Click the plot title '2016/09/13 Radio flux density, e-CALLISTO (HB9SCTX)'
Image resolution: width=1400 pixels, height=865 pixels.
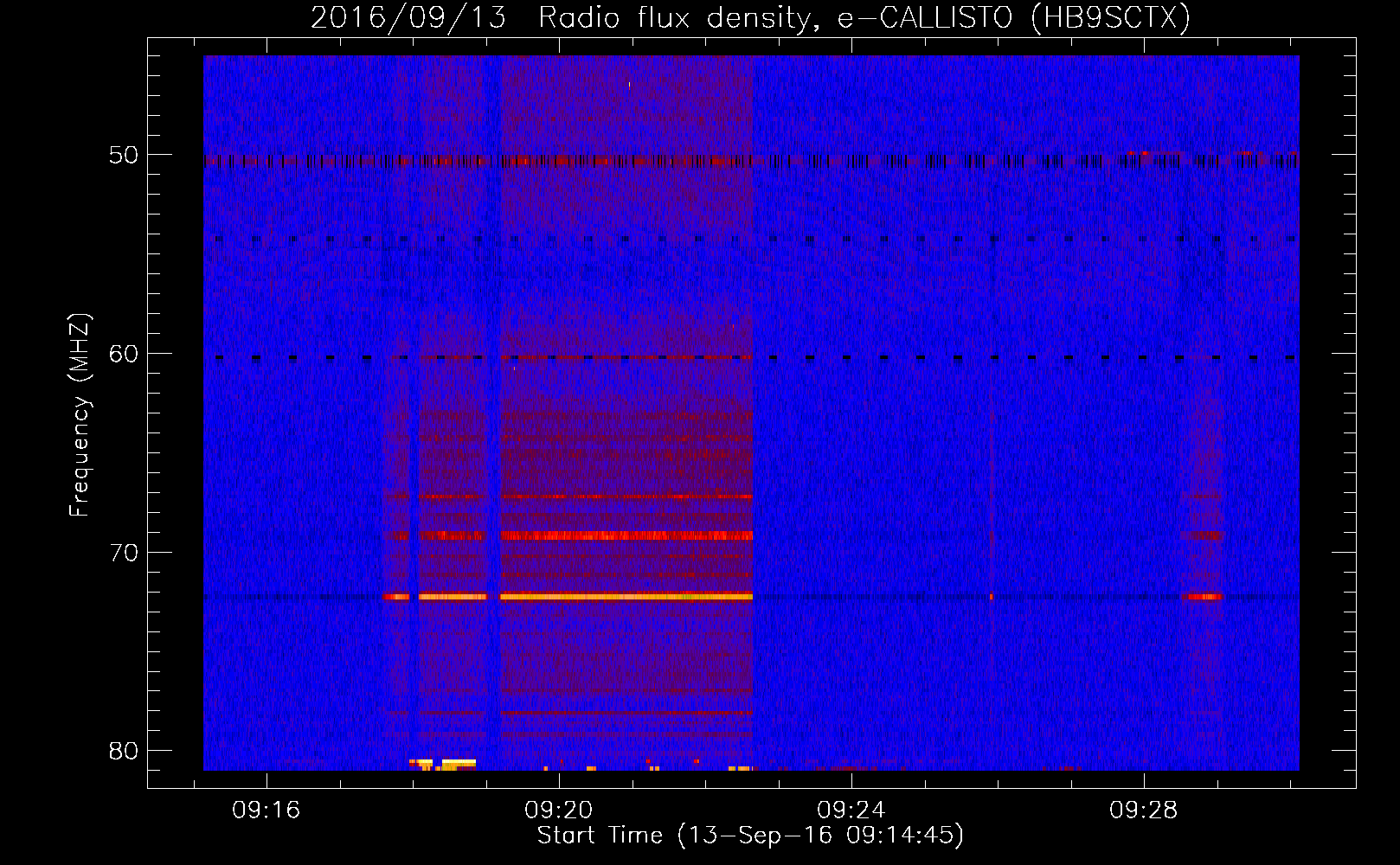pyautogui.click(x=750, y=18)
